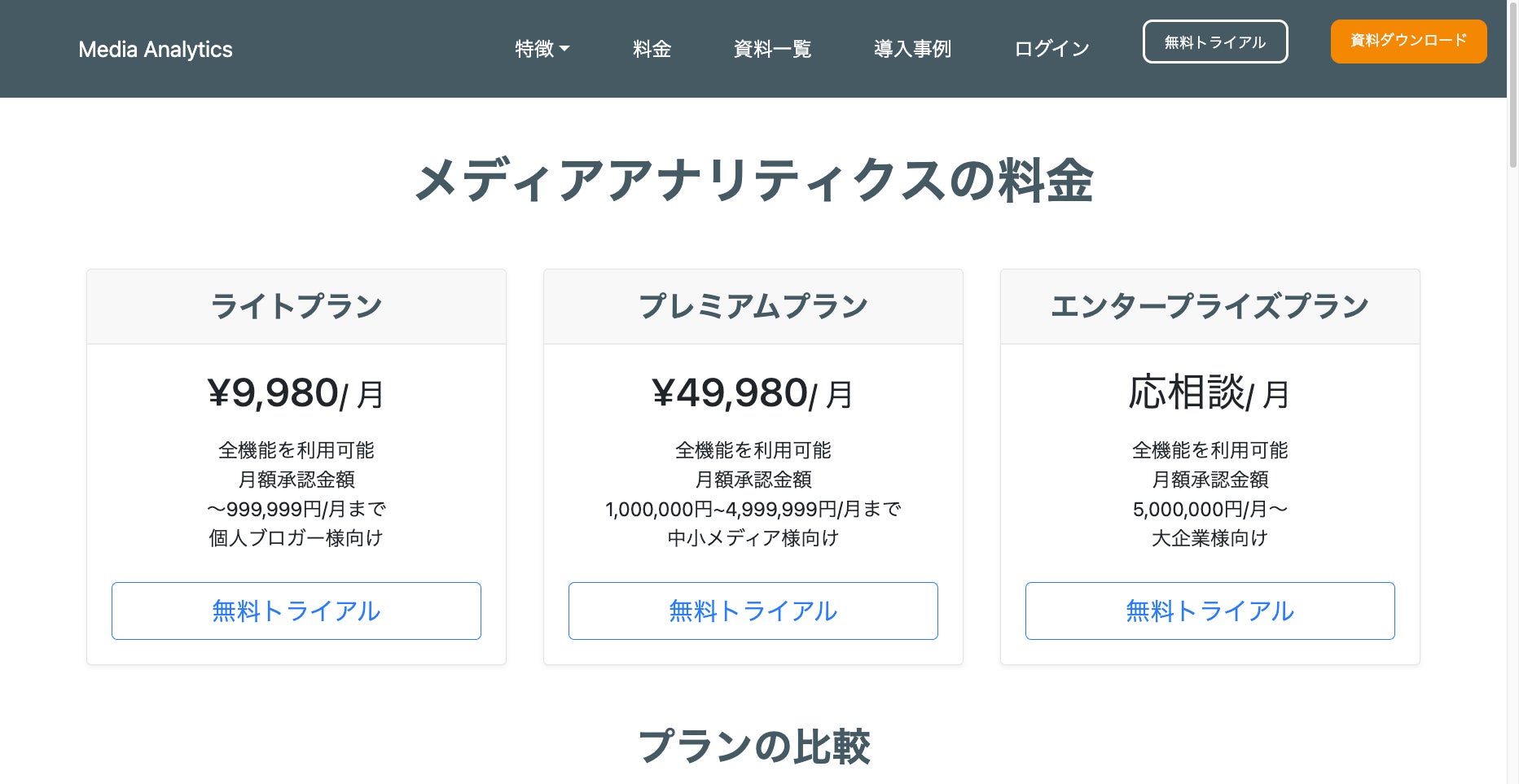The width and height of the screenshot is (1519, 784).
Task: Click the ログイン link
Action: pyautogui.click(x=1051, y=49)
